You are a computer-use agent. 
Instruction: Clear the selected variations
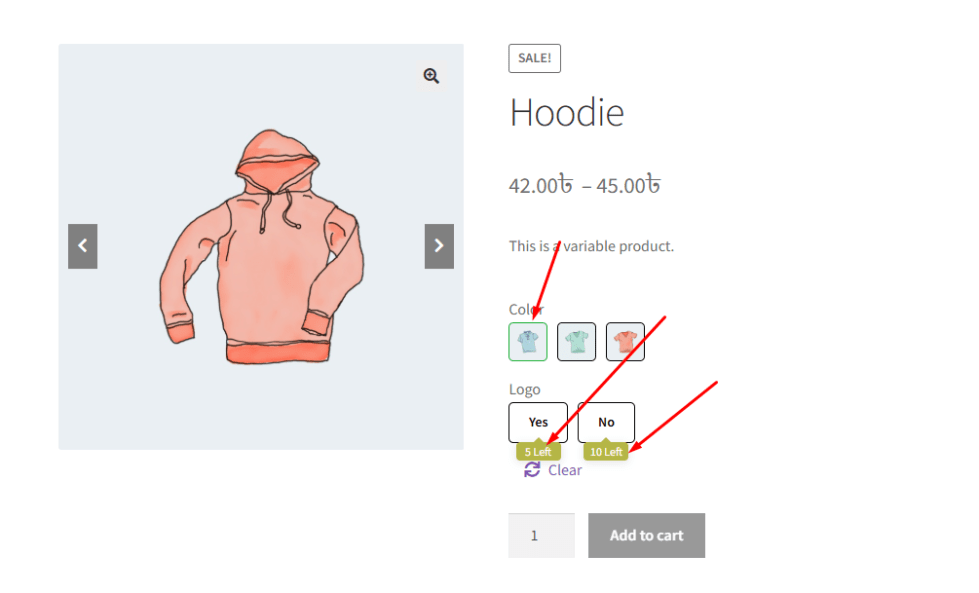click(x=564, y=470)
